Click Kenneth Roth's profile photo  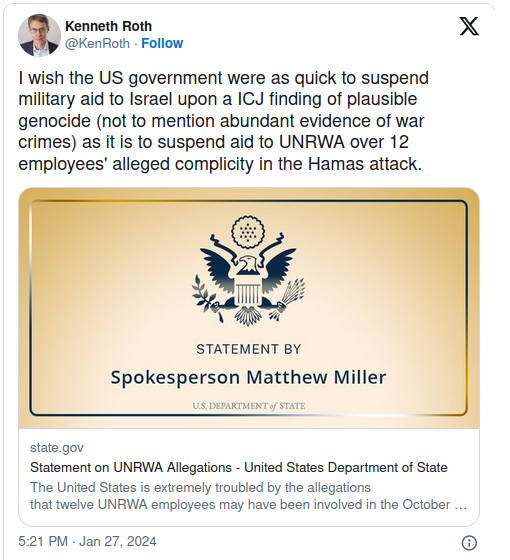39,35
